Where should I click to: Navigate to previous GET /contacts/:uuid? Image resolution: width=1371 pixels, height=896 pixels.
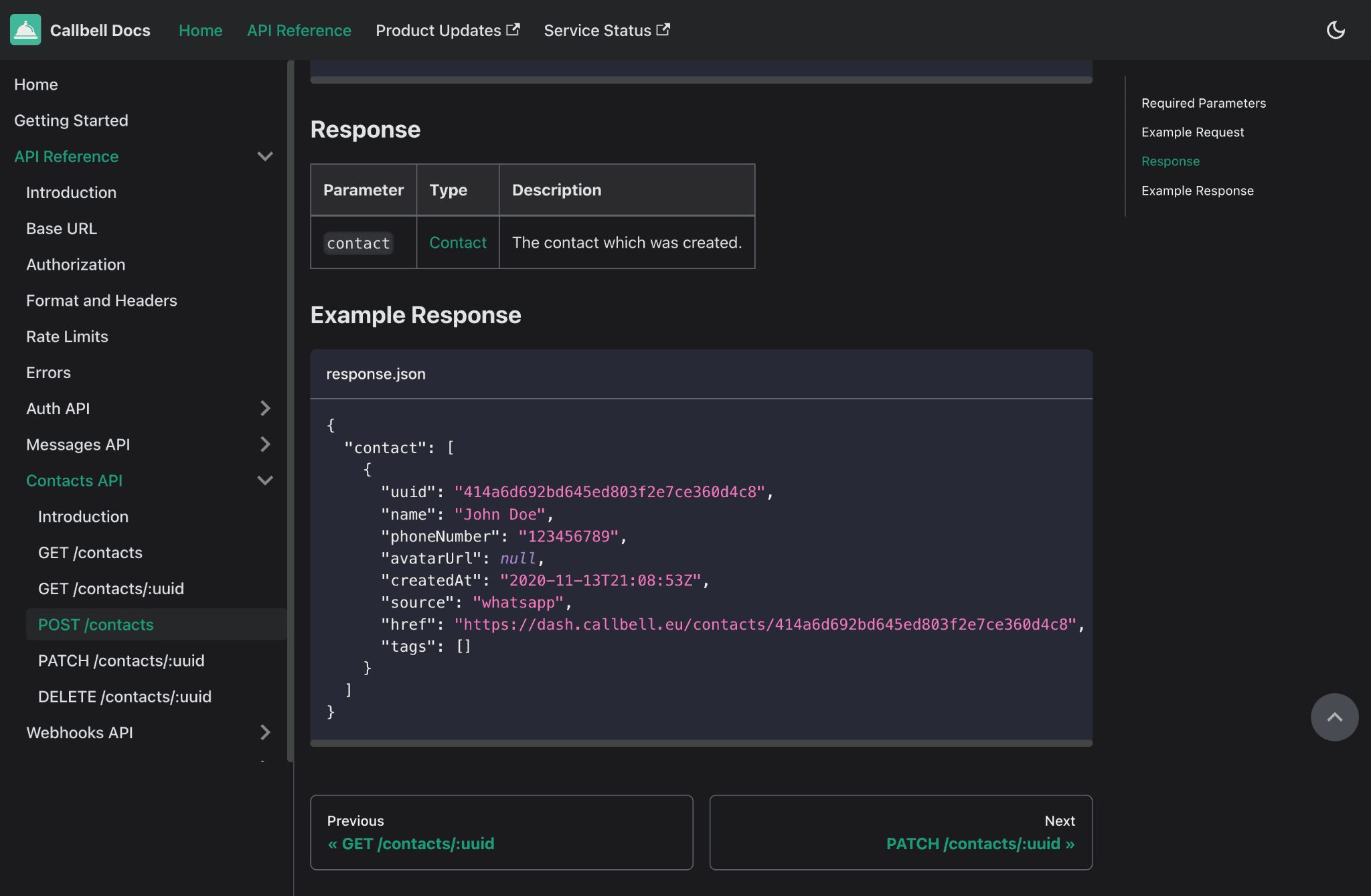[x=501, y=832]
